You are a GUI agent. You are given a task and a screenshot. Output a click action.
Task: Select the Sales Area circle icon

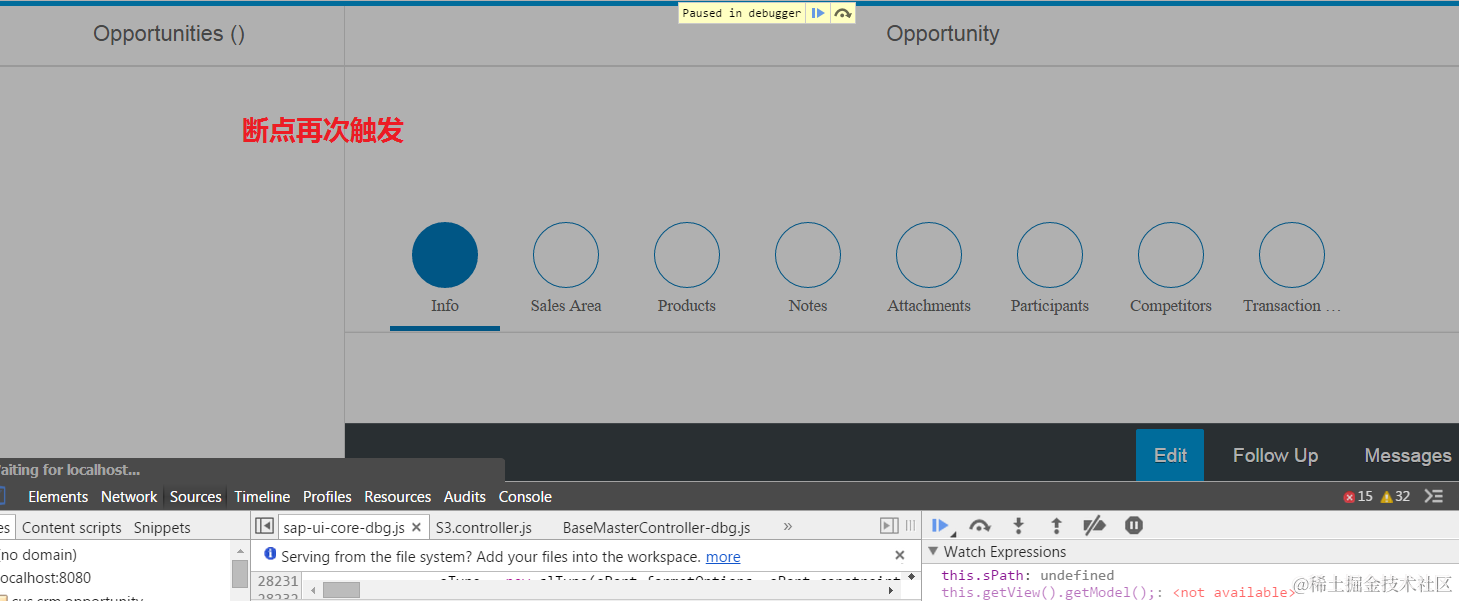[x=566, y=255]
